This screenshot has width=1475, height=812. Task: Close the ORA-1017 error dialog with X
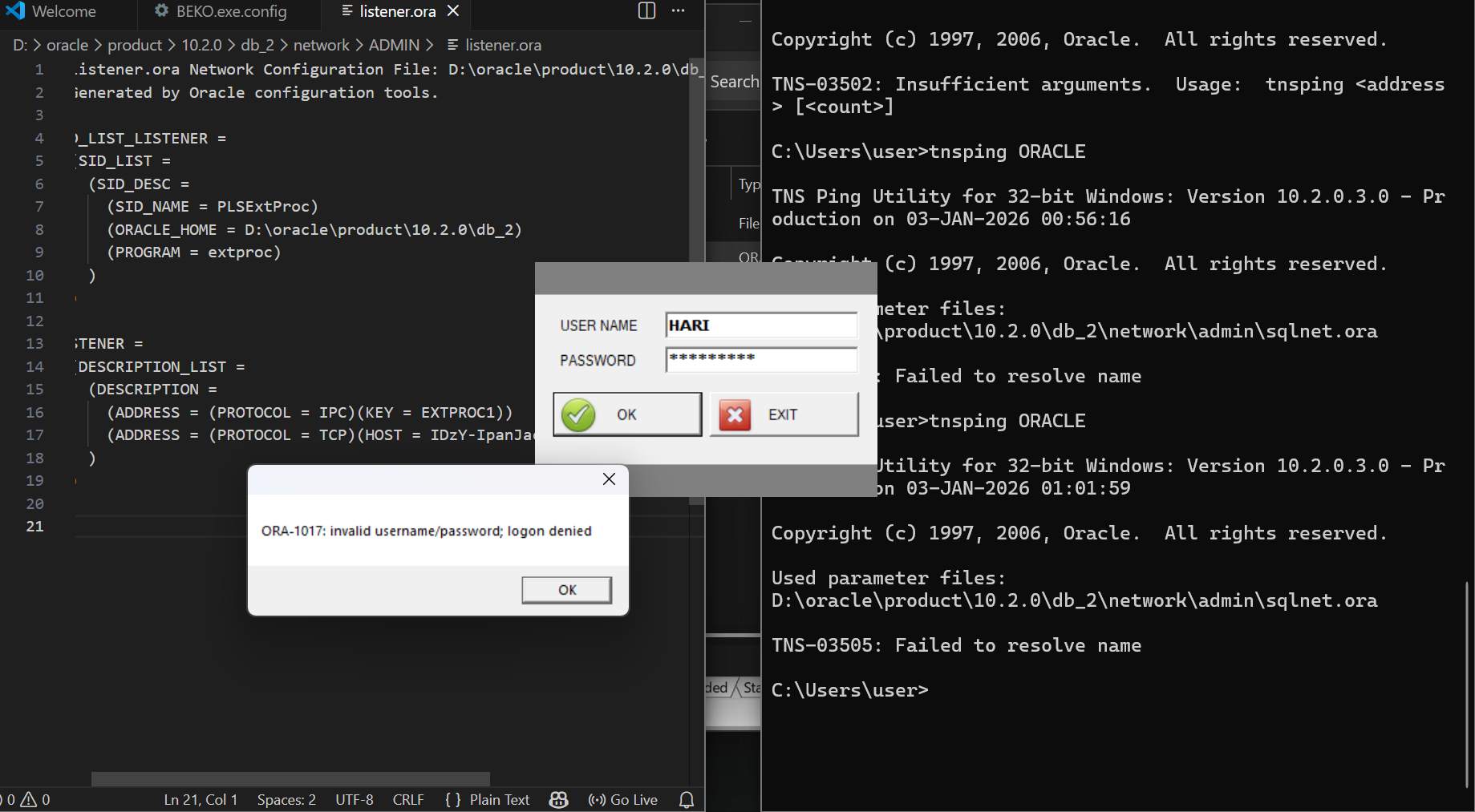pos(609,479)
